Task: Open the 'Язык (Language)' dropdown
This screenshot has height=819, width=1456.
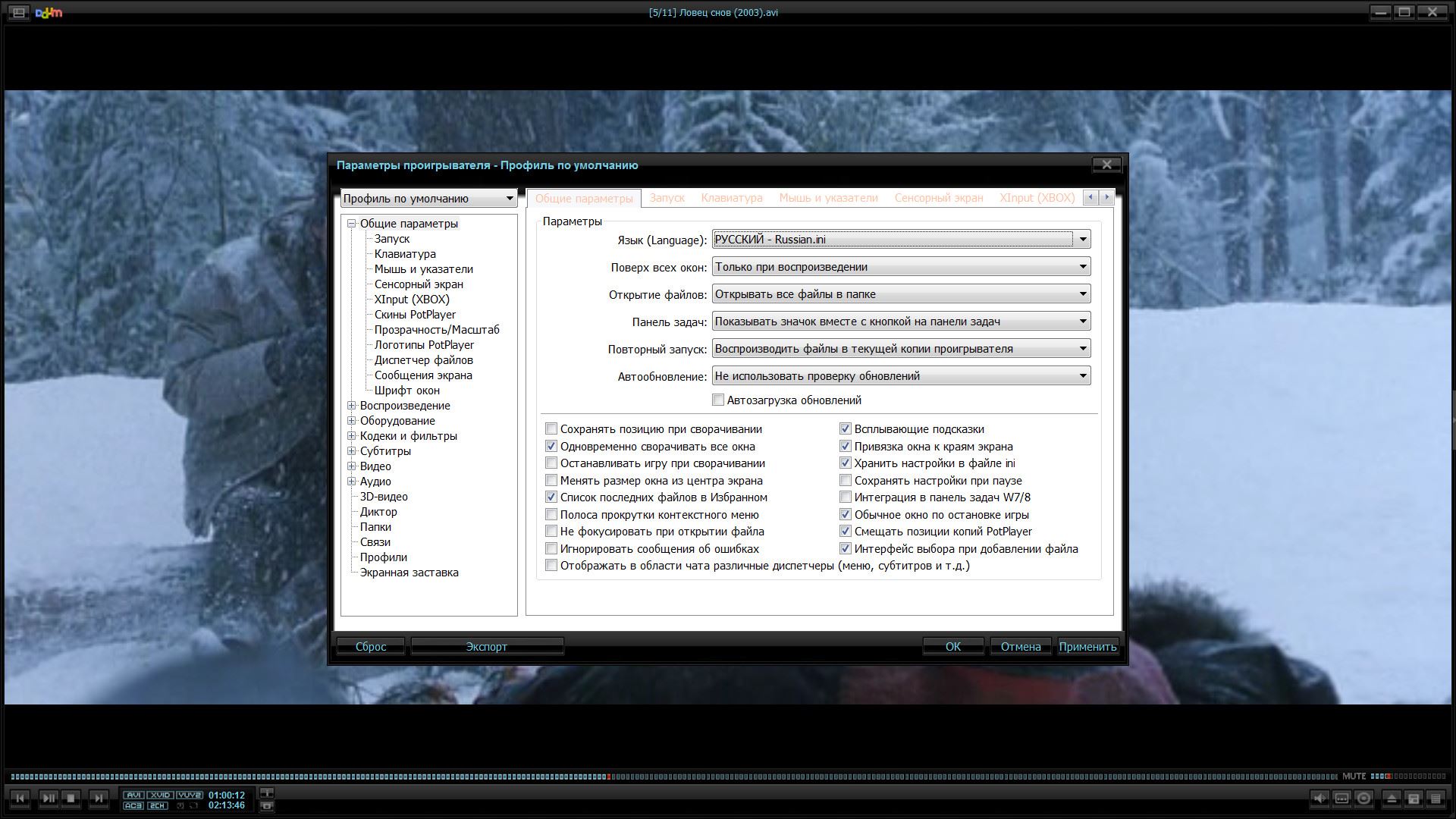Action: 1083,240
